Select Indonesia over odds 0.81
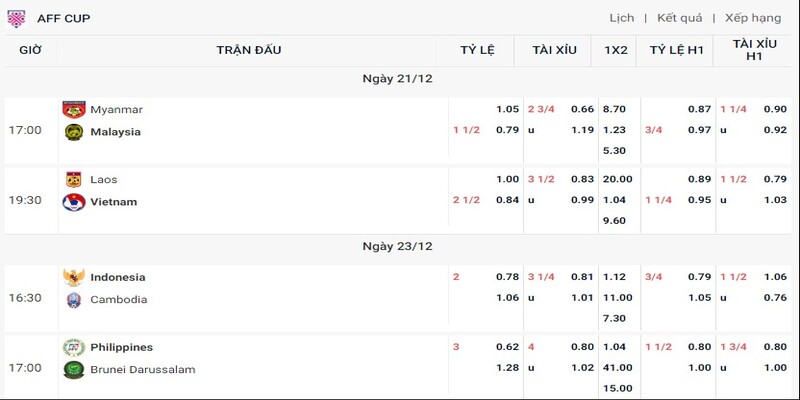 point(582,277)
